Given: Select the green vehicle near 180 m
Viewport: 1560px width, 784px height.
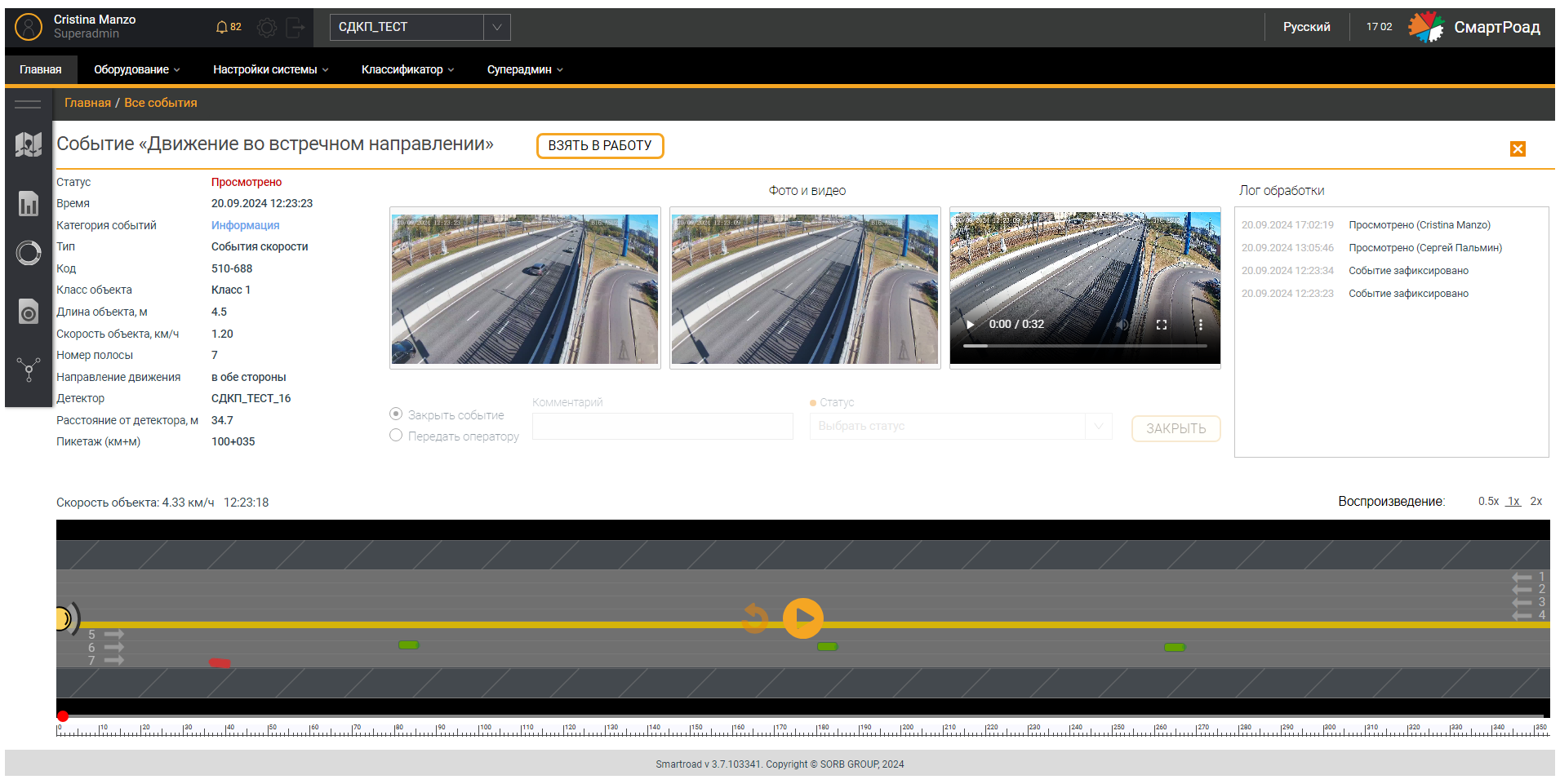Looking at the screenshot, I should click(827, 646).
